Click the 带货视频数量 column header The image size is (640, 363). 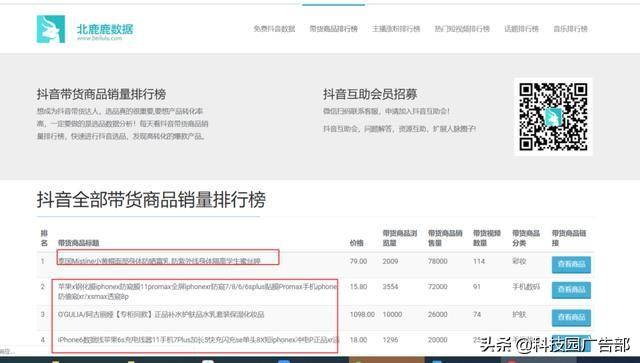pyautogui.click(x=487, y=238)
